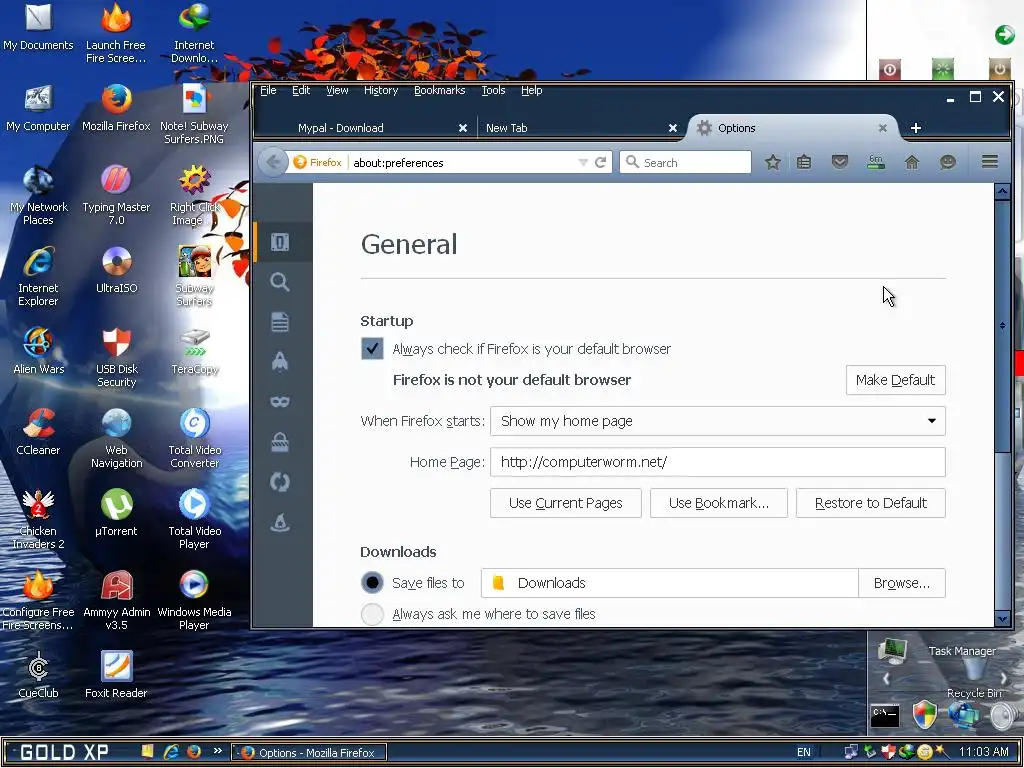Viewport: 1024px width, 768px height.
Task: Open the Applications preferences rocket icon
Action: point(280,362)
